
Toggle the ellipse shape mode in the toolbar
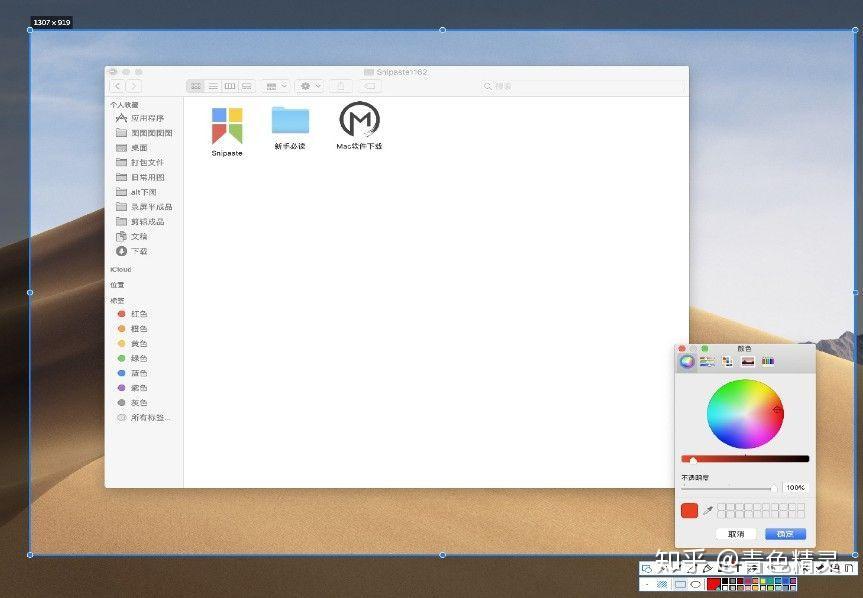click(696, 586)
